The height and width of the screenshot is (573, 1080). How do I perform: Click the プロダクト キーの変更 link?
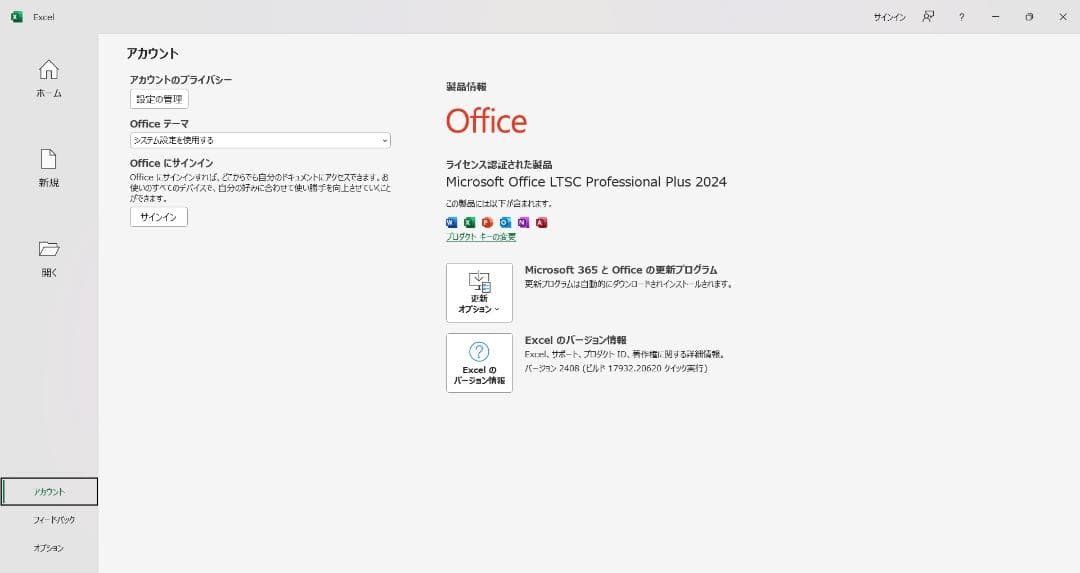pyautogui.click(x=481, y=238)
